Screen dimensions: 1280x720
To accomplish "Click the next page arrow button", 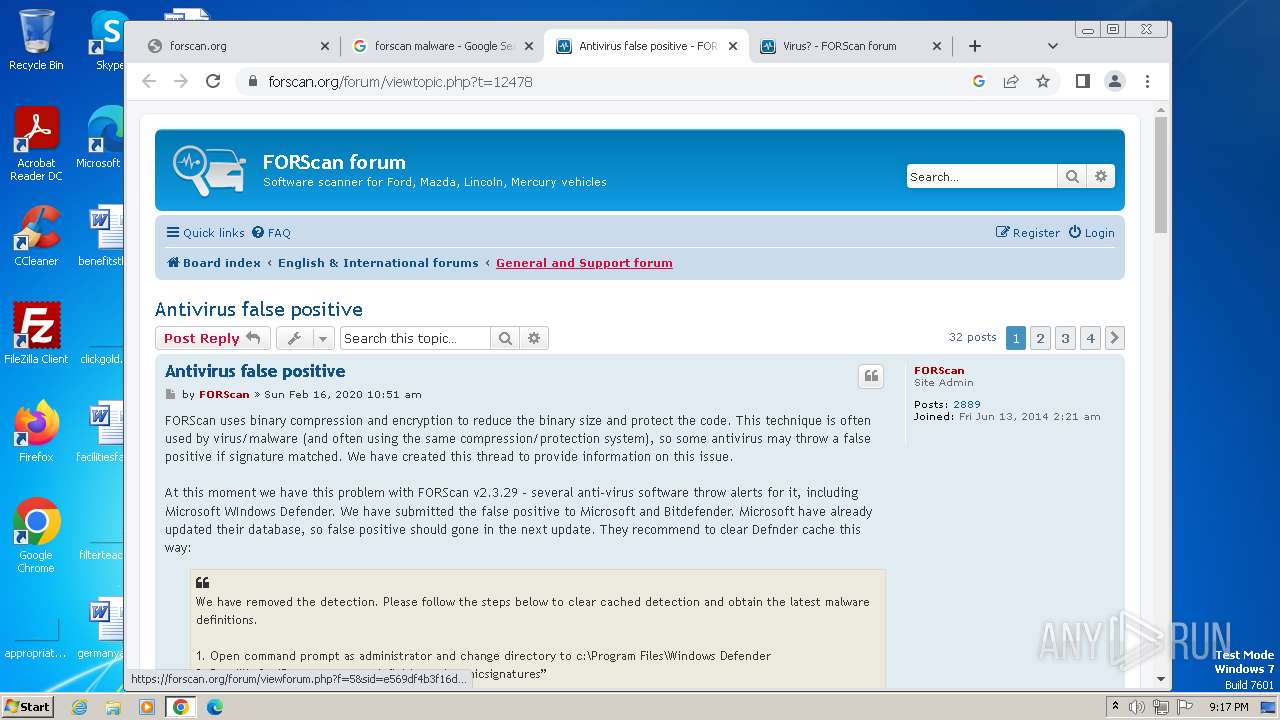I will (1114, 338).
